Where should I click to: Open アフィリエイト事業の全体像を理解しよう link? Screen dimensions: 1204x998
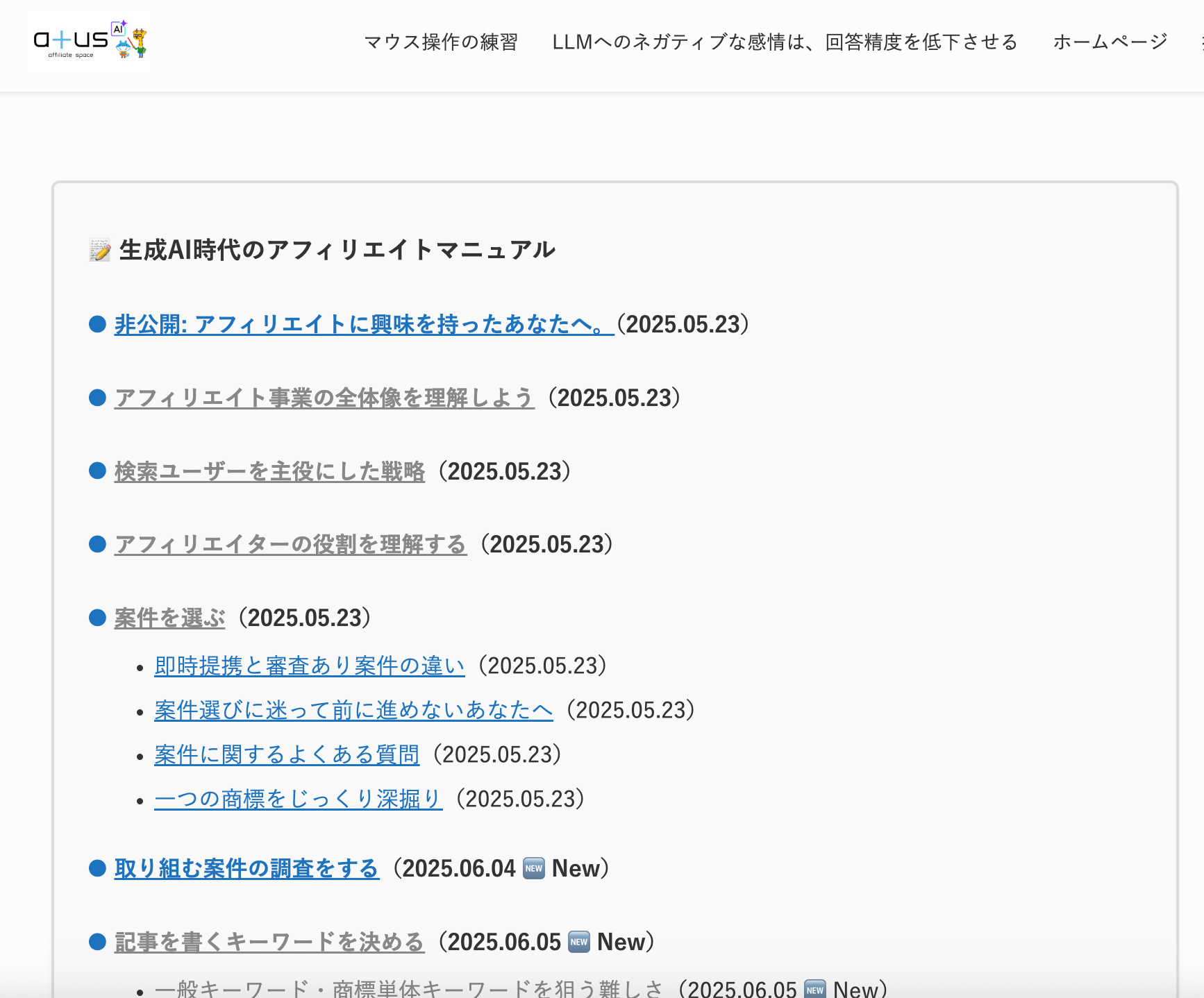(324, 398)
